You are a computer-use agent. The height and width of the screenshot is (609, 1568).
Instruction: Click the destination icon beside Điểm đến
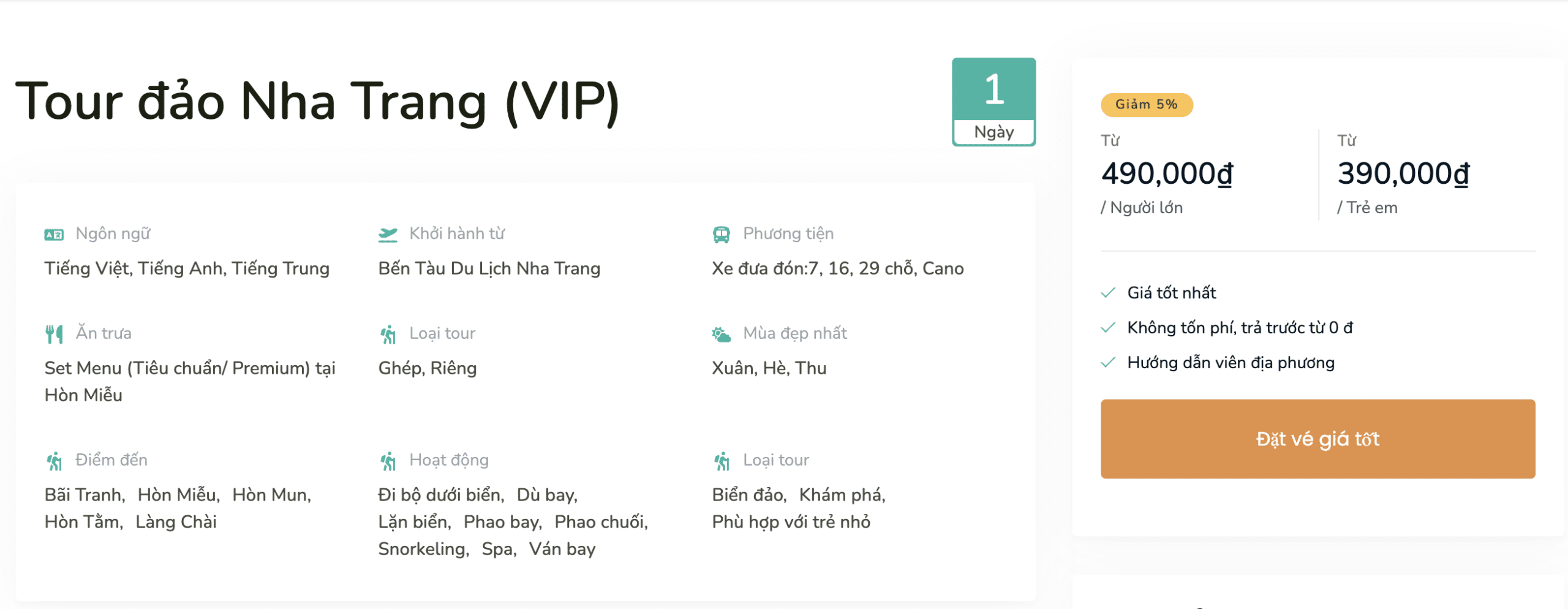[54, 460]
